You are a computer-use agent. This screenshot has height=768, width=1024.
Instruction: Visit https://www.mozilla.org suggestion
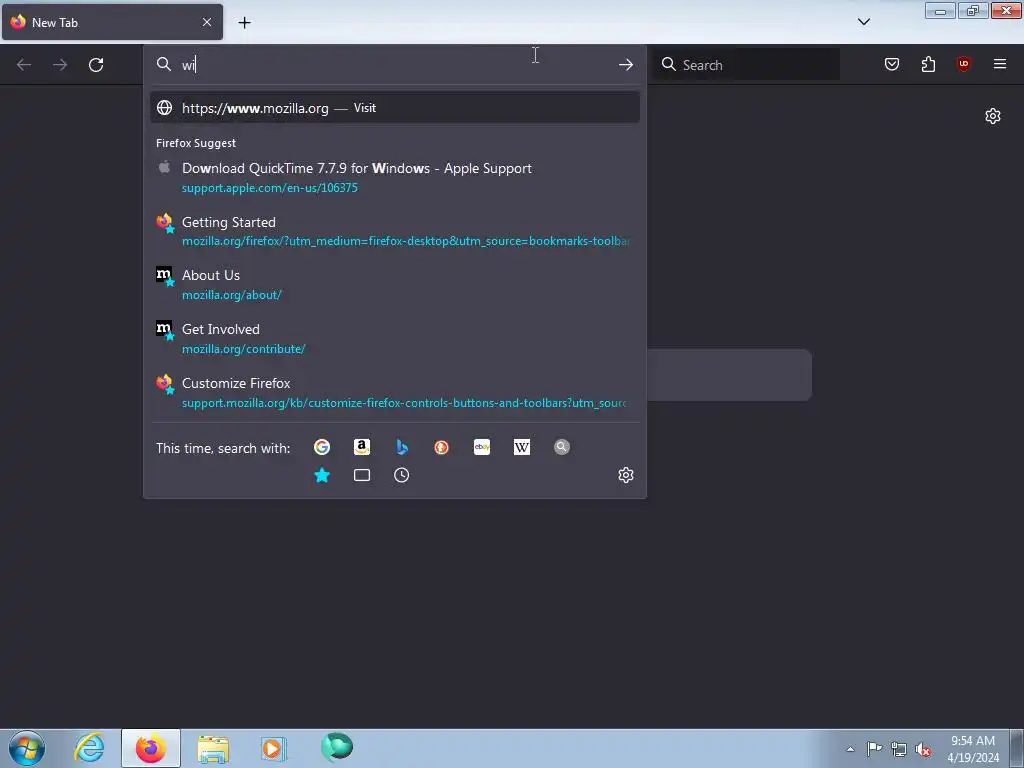click(394, 108)
